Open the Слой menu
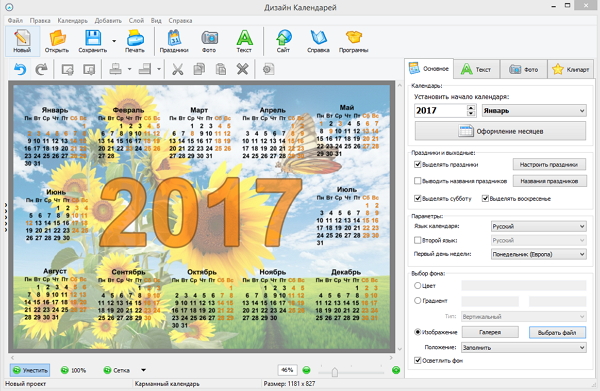The width and height of the screenshot is (600, 391). tap(136, 21)
